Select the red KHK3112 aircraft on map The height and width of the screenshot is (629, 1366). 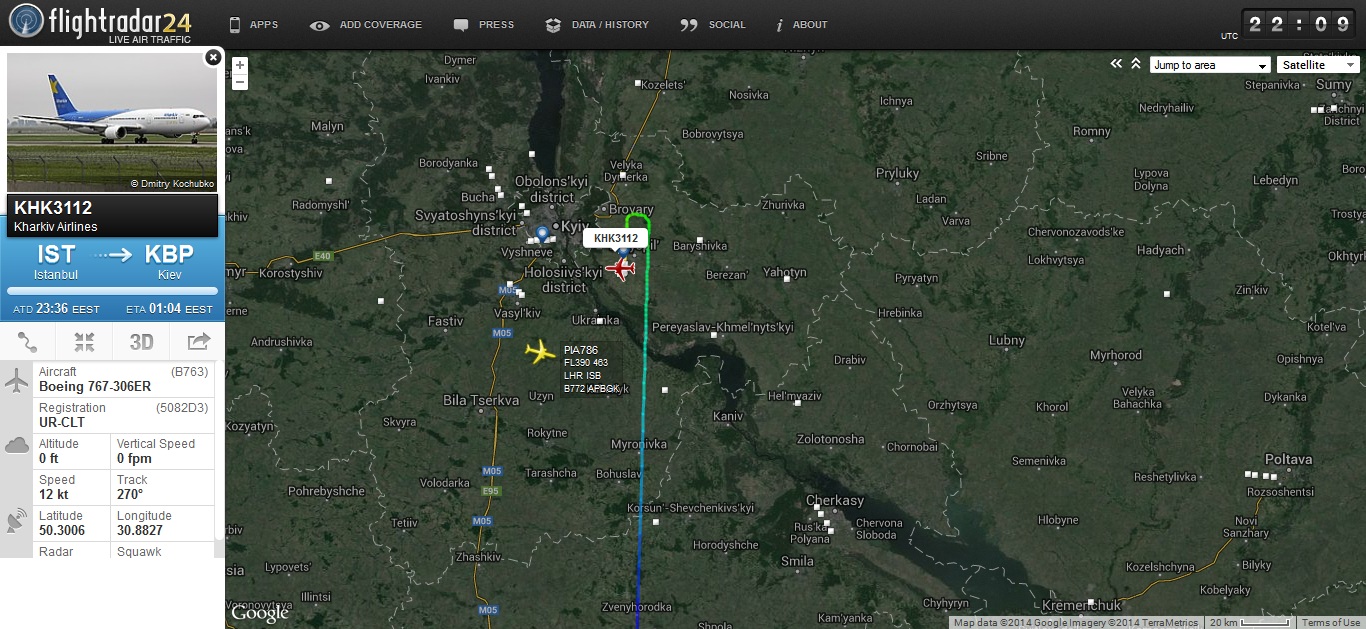click(x=620, y=269)
